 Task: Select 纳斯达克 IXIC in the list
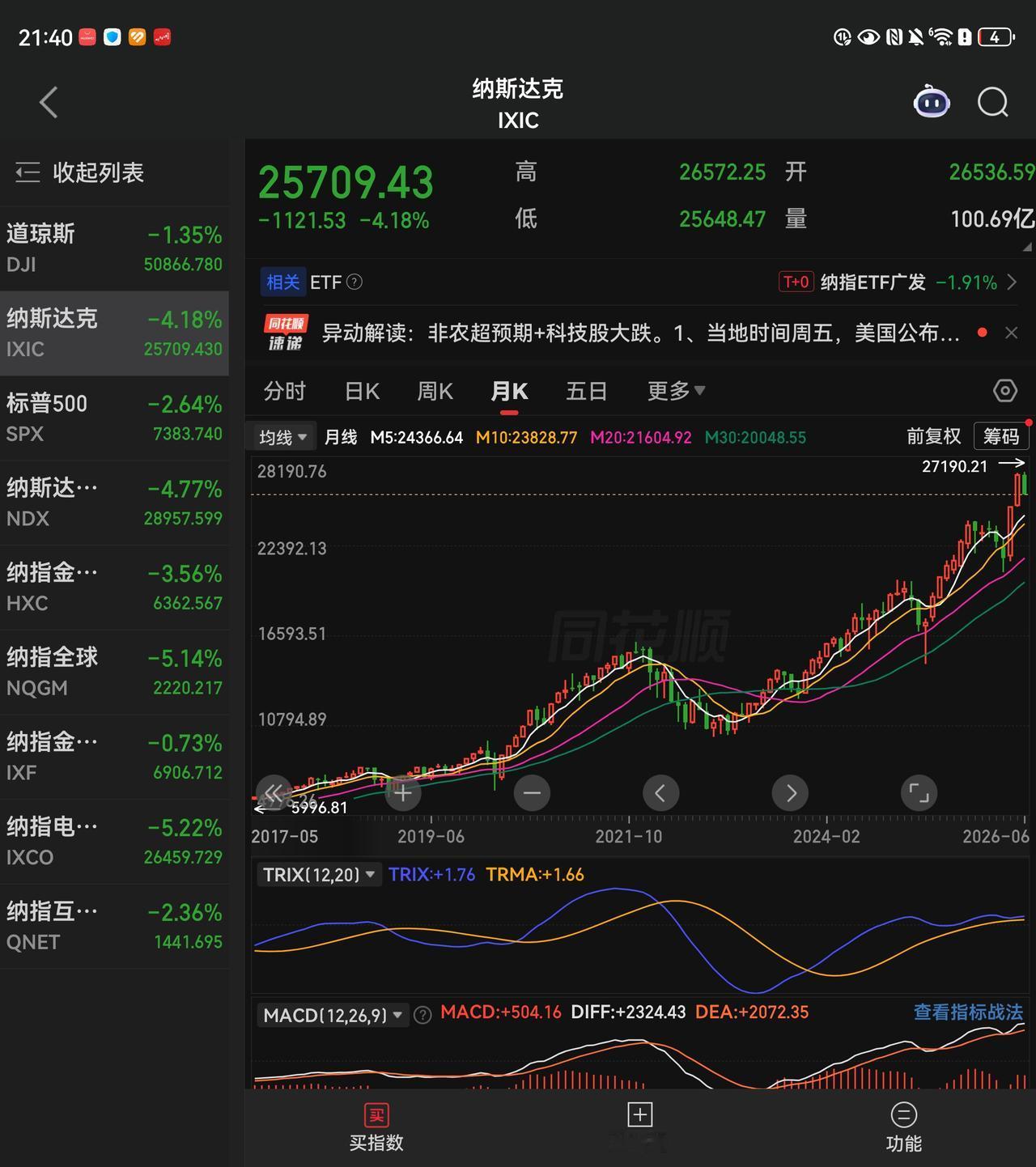click(114, 333)
